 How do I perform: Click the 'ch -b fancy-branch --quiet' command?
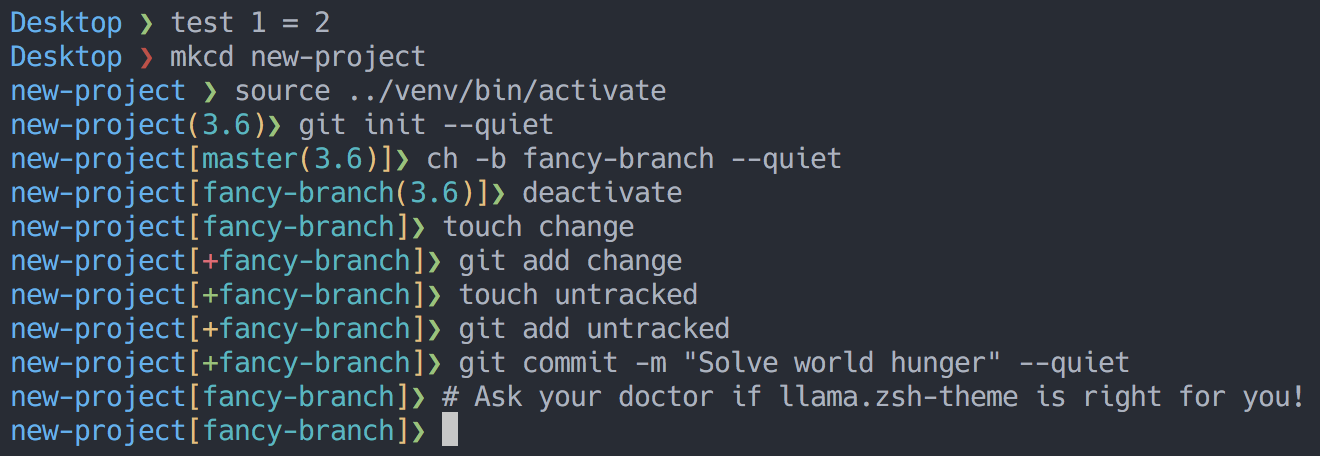pyautogui.click(x=634, y=159)
